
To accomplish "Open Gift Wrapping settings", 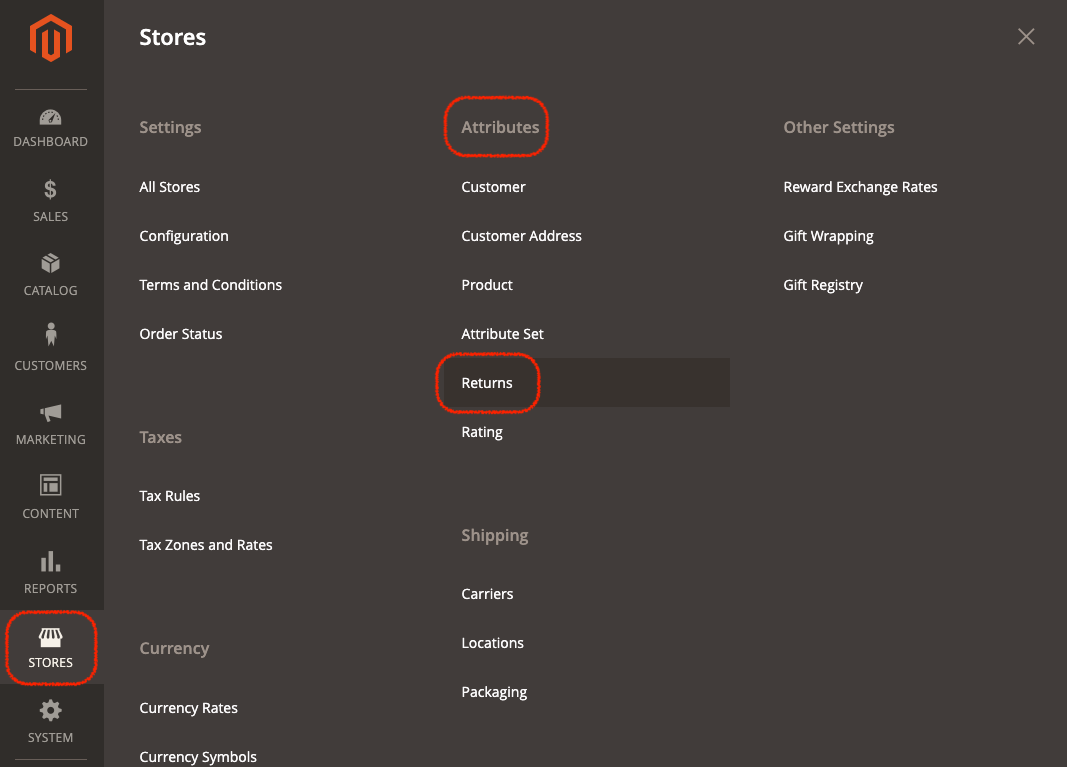I will (x=828, y=236).
